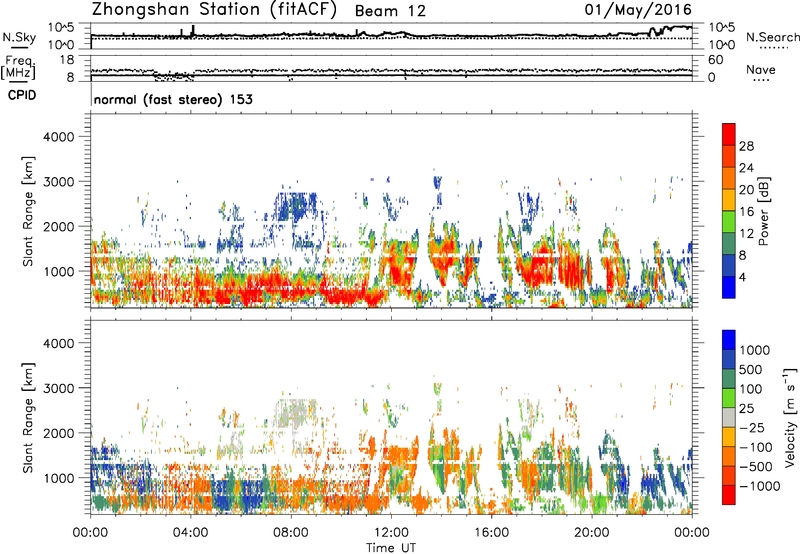Select the '16:00' time tick label
The height and width of the screenshot is (554, 800).
click(491, 533)
